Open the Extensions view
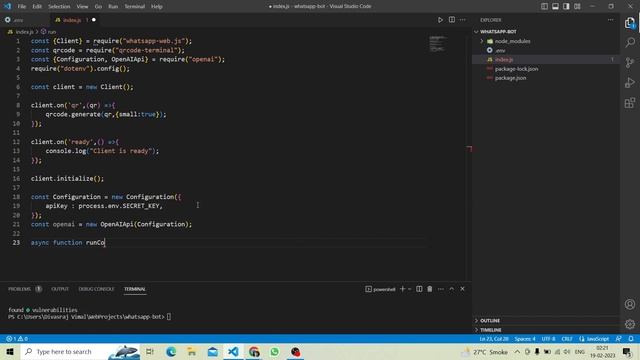 630,102
